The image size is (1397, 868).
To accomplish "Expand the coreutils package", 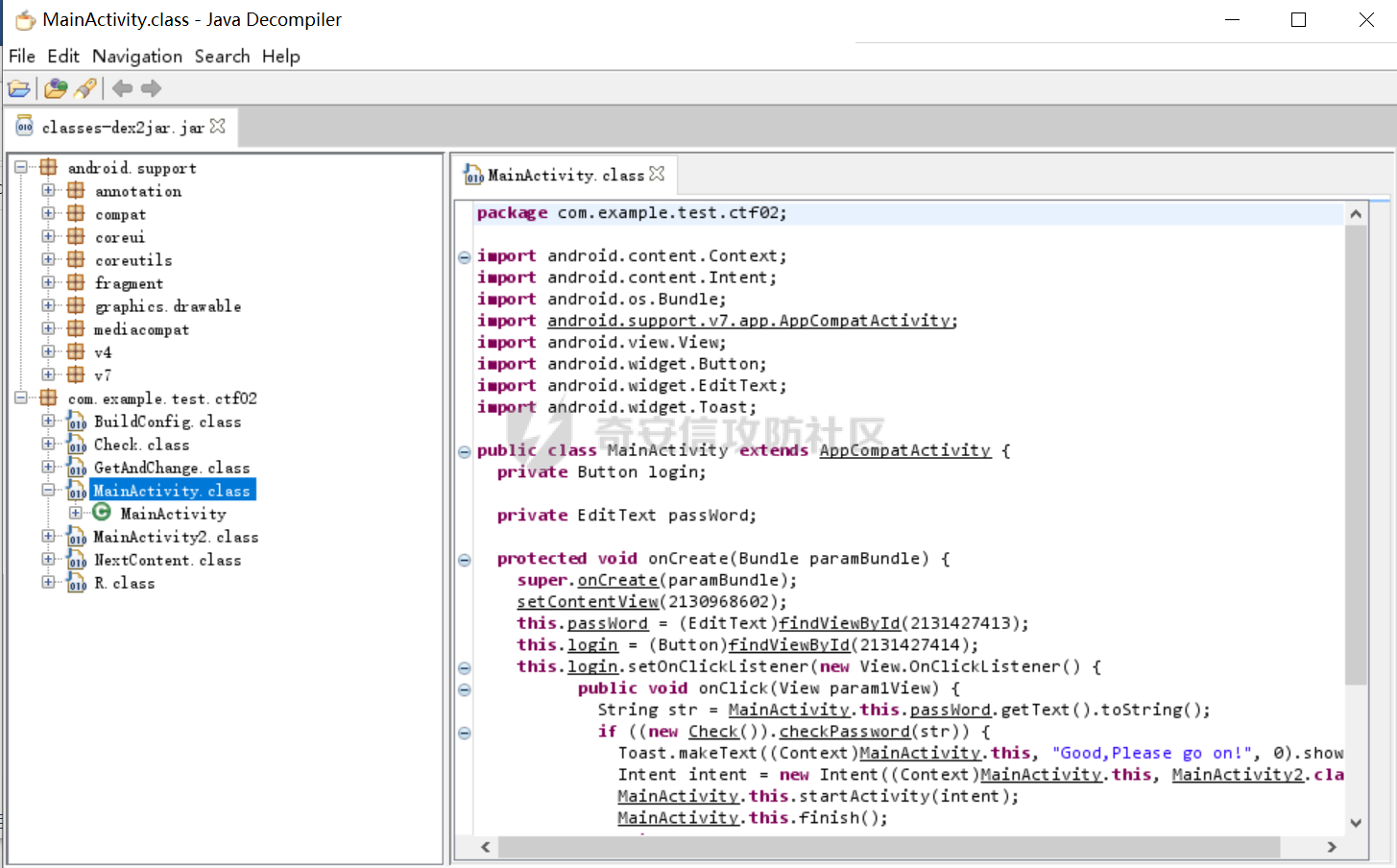I will click(x=48, y=259).
